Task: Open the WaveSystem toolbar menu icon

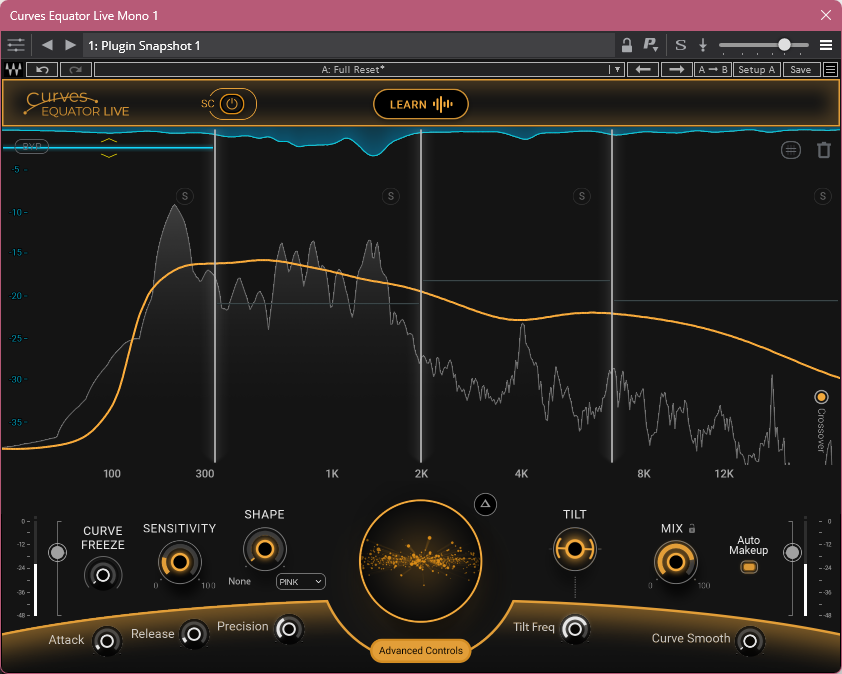Action: tap(830, 69)
